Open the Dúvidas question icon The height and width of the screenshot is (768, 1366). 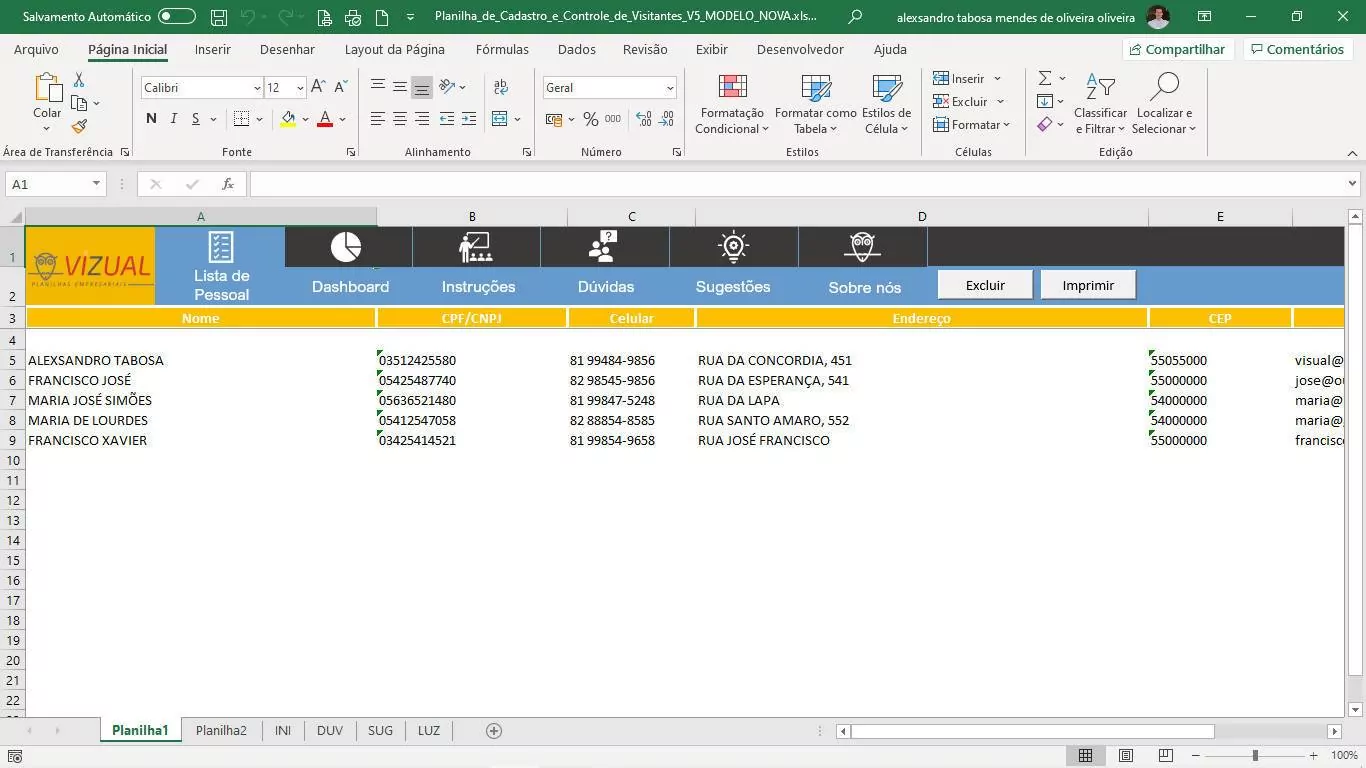point(603,246)
